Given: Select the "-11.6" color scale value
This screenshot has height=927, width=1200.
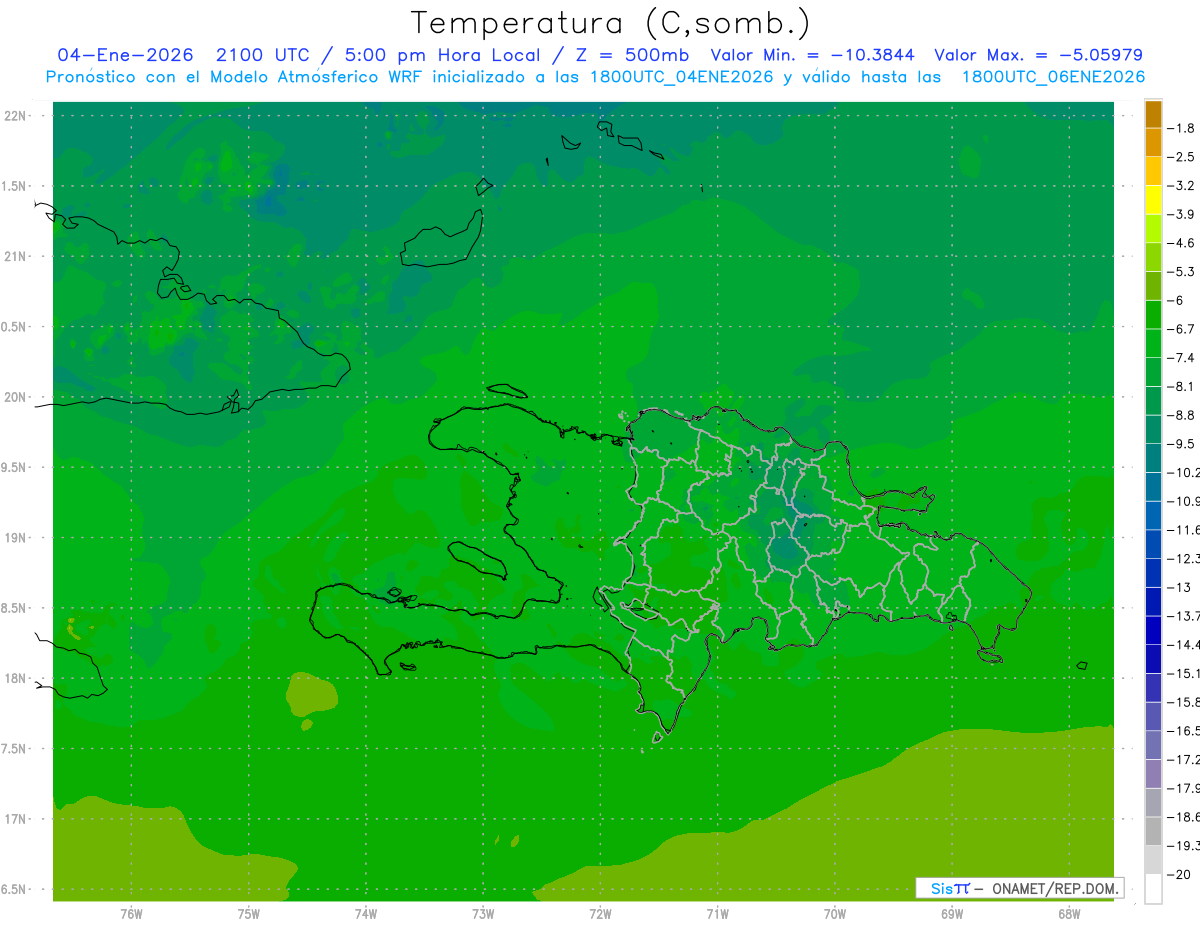Looking at the screenshot, I should tap(1183, 530).
